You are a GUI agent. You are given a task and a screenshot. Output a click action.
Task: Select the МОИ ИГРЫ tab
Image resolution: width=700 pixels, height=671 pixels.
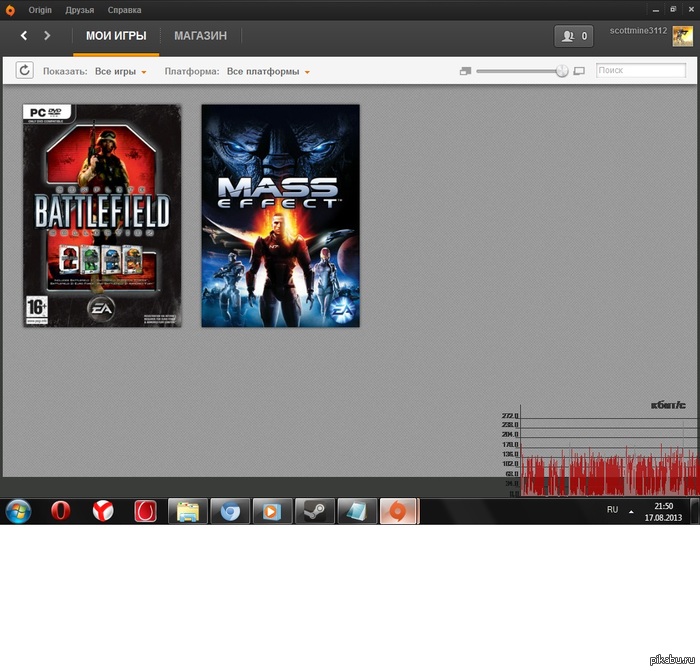(x=116, y=36)
